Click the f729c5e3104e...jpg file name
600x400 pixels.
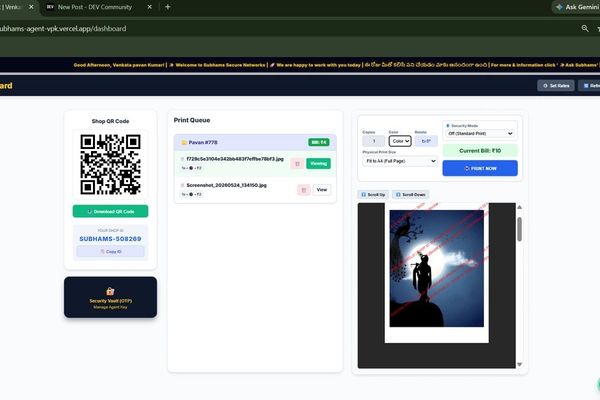click(235, 159)
